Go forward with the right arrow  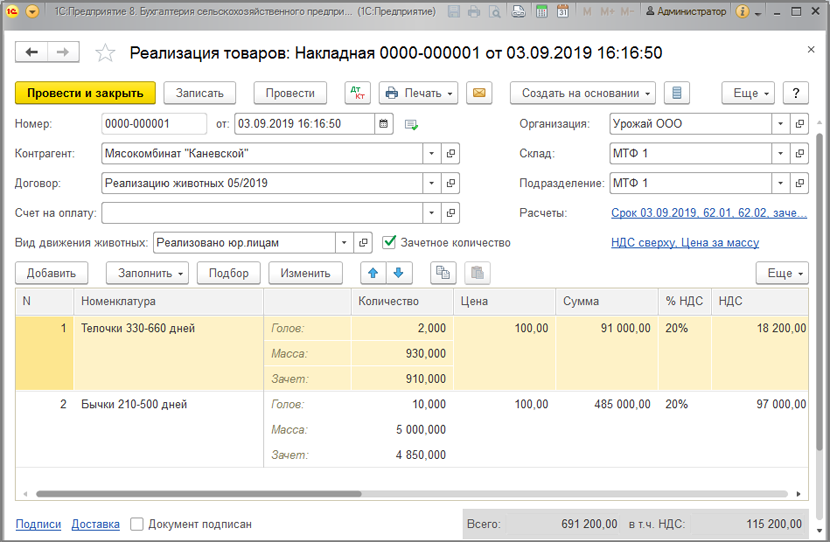click(63, 52)
